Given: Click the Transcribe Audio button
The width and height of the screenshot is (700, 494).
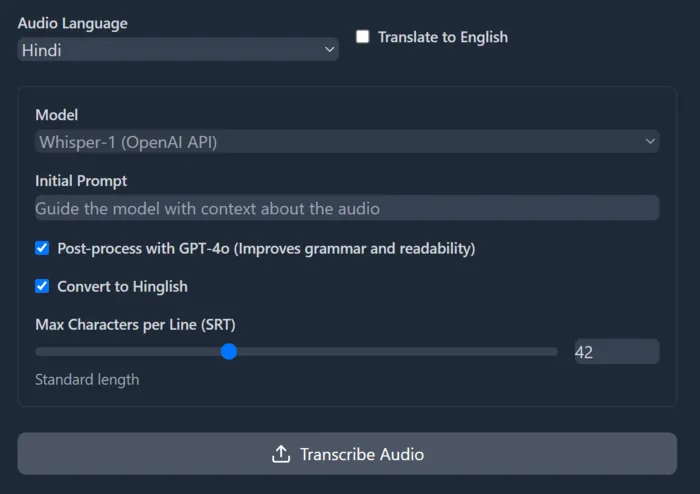Looking at the screenshot, I should point(347,453).
